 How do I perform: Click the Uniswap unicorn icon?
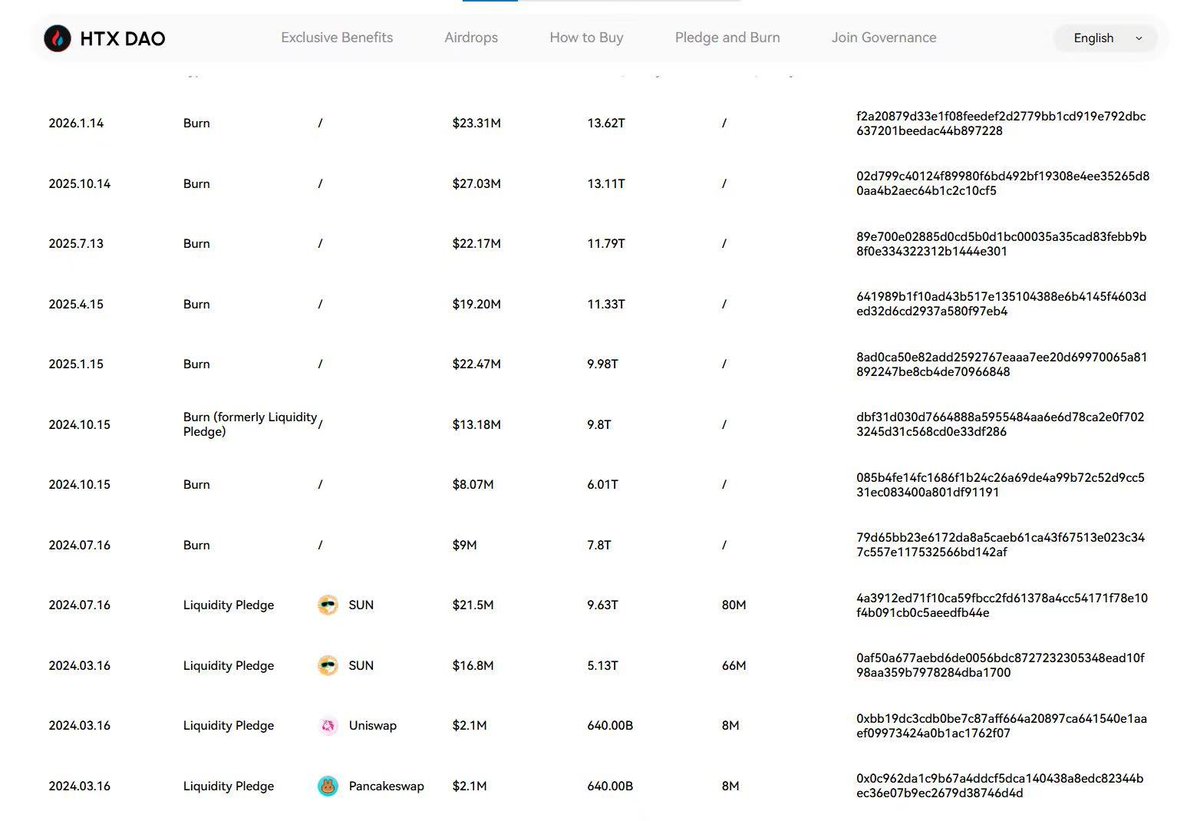coord(328,726)
